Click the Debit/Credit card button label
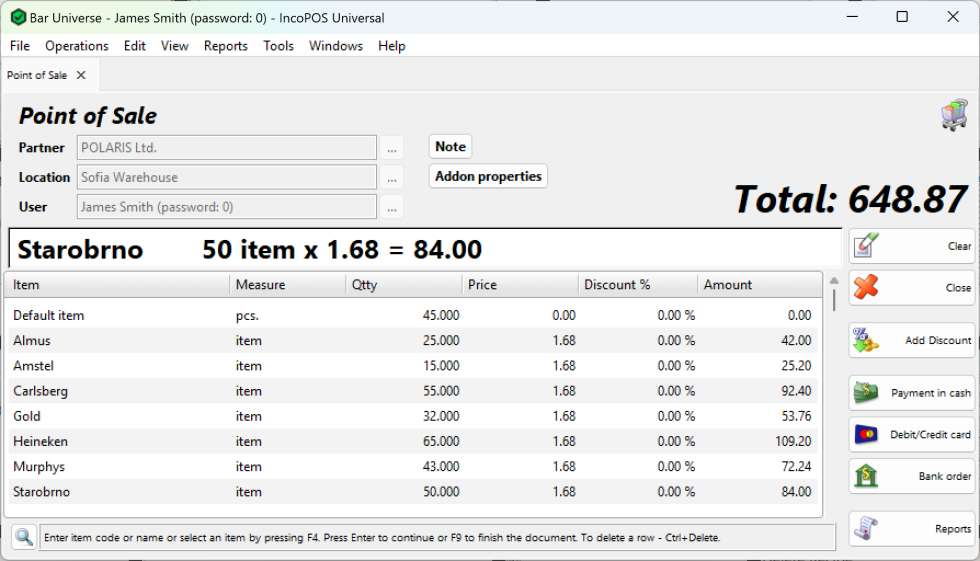This screenshot has width=980, height=561. click(930, 434)
